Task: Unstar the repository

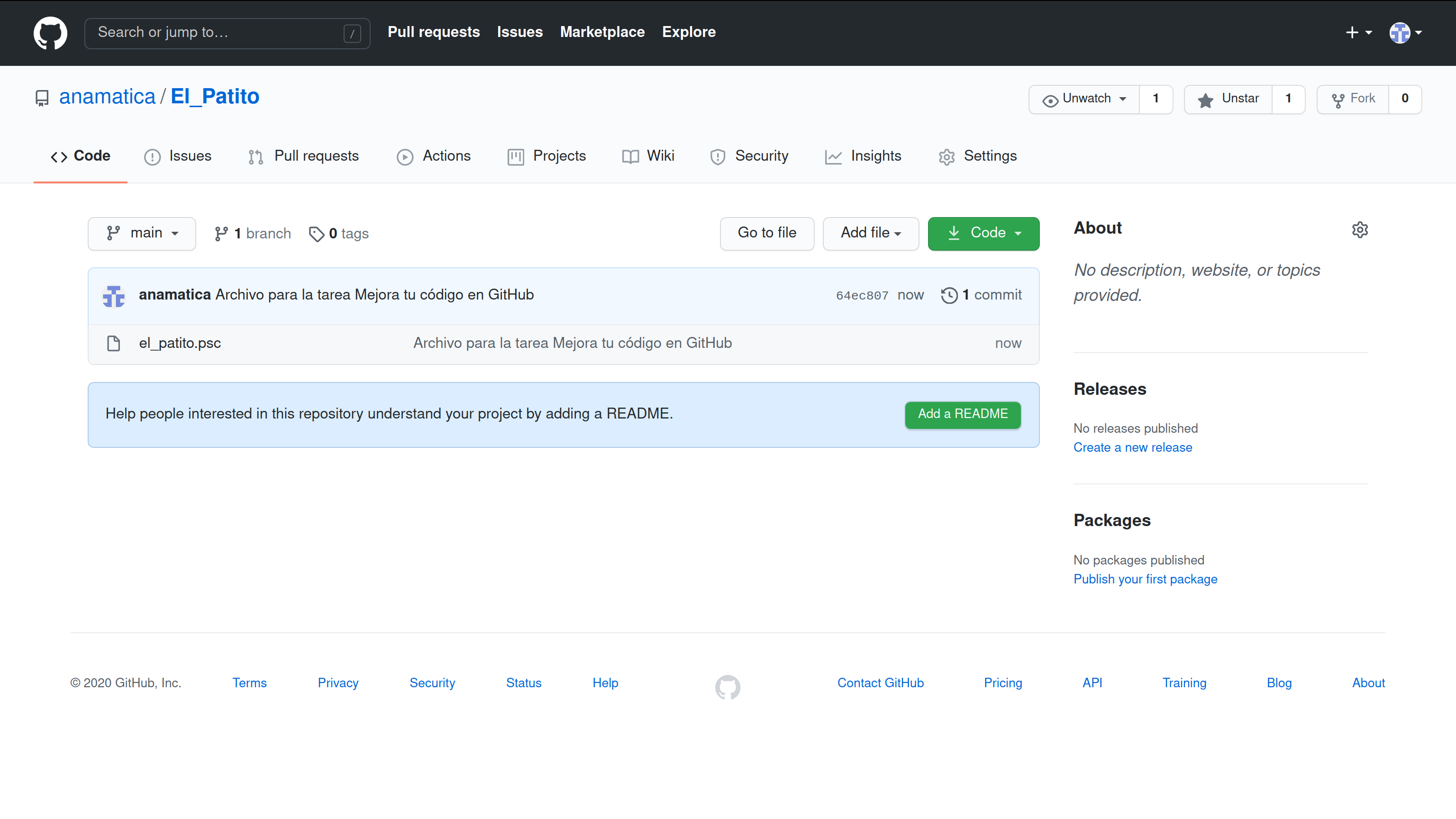Action: click(x=1228, y=99)
